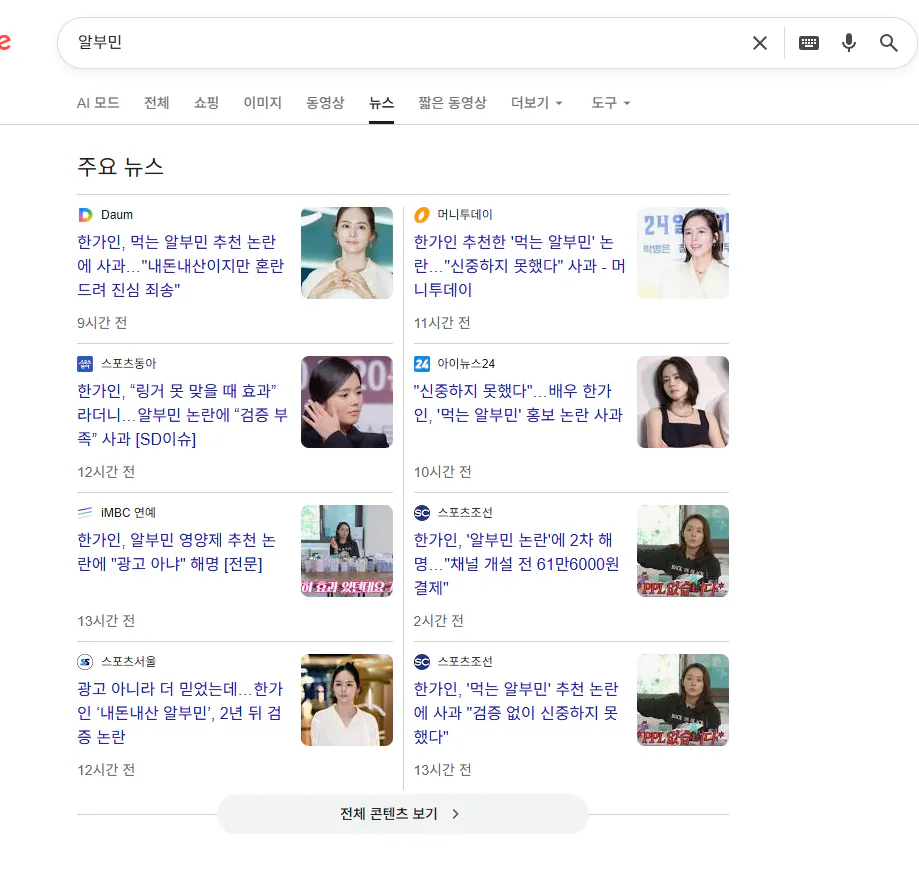Click the iMBC 연예 source logo icon
The height and width of the screenshot is (874, 919).
click(x=86, y=513)
